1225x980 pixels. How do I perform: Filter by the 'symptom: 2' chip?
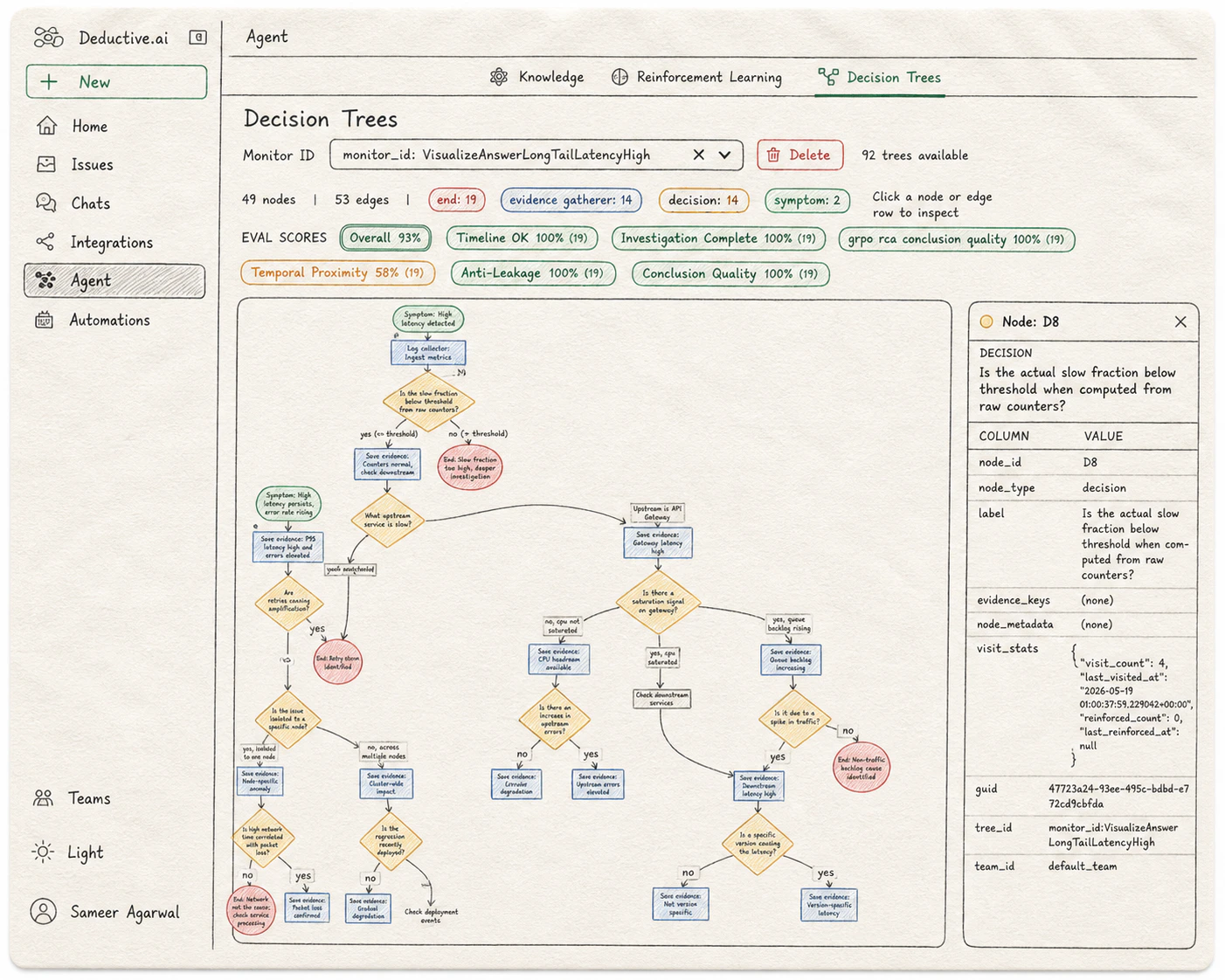click(807, 200)
